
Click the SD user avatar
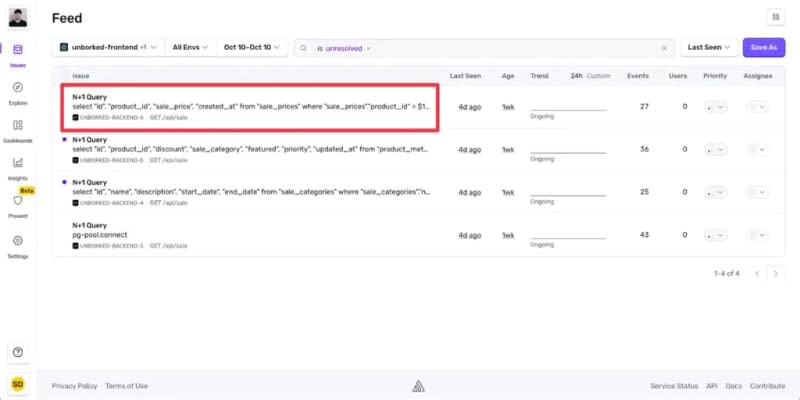[18, 384]
